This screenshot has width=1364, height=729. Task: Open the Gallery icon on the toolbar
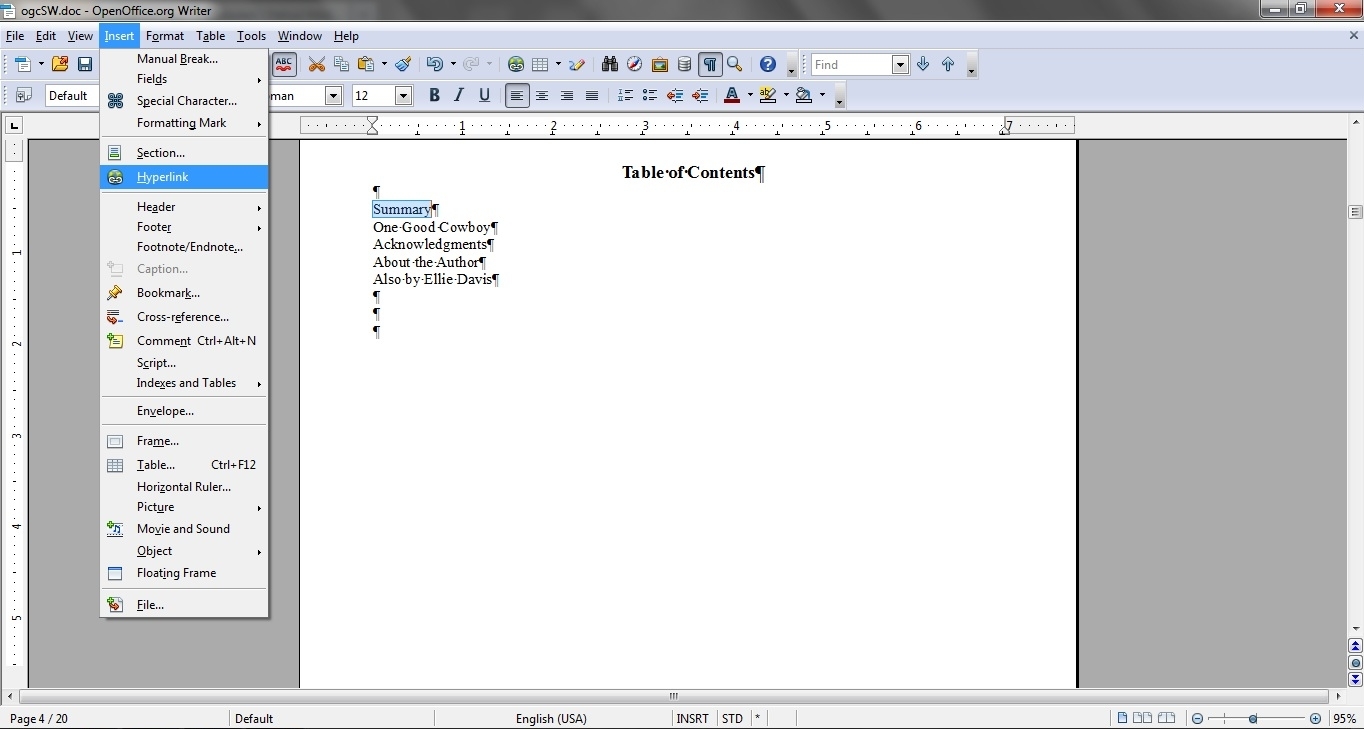[660, 64]
